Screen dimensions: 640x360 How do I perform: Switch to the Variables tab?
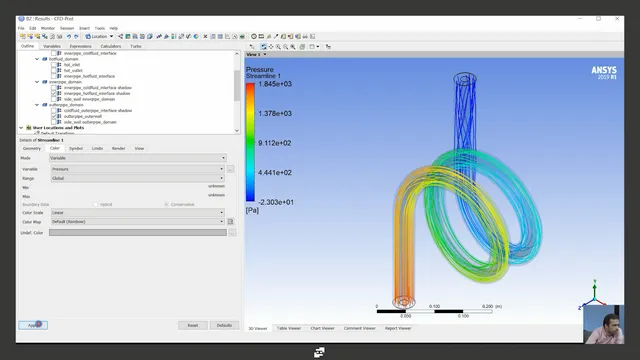(52, 46)
